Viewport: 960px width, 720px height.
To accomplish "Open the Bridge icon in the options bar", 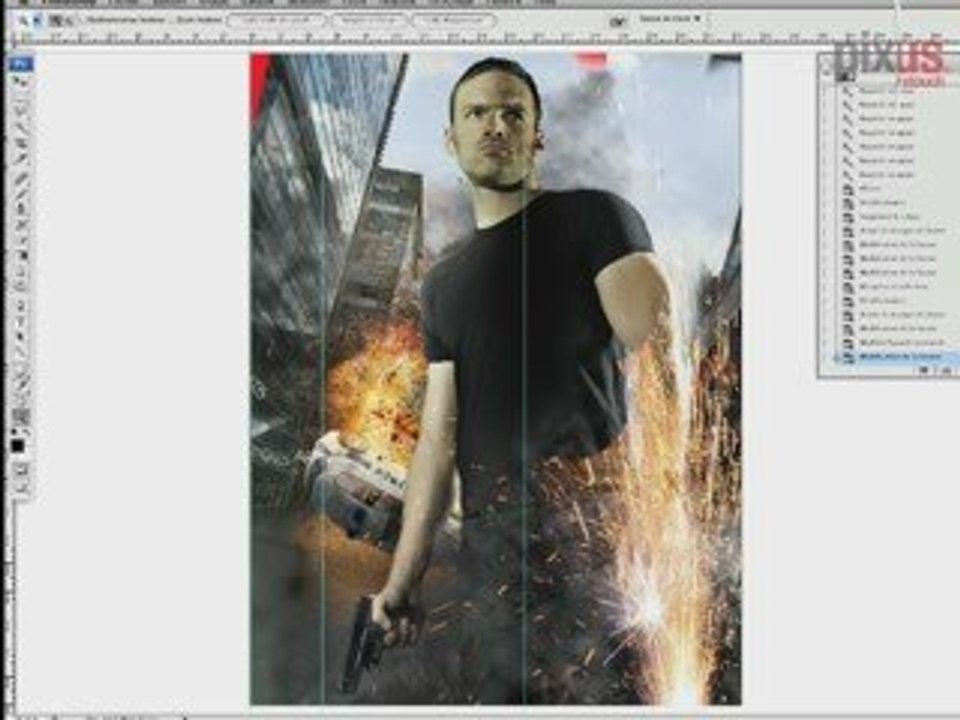I will point(618,21).
